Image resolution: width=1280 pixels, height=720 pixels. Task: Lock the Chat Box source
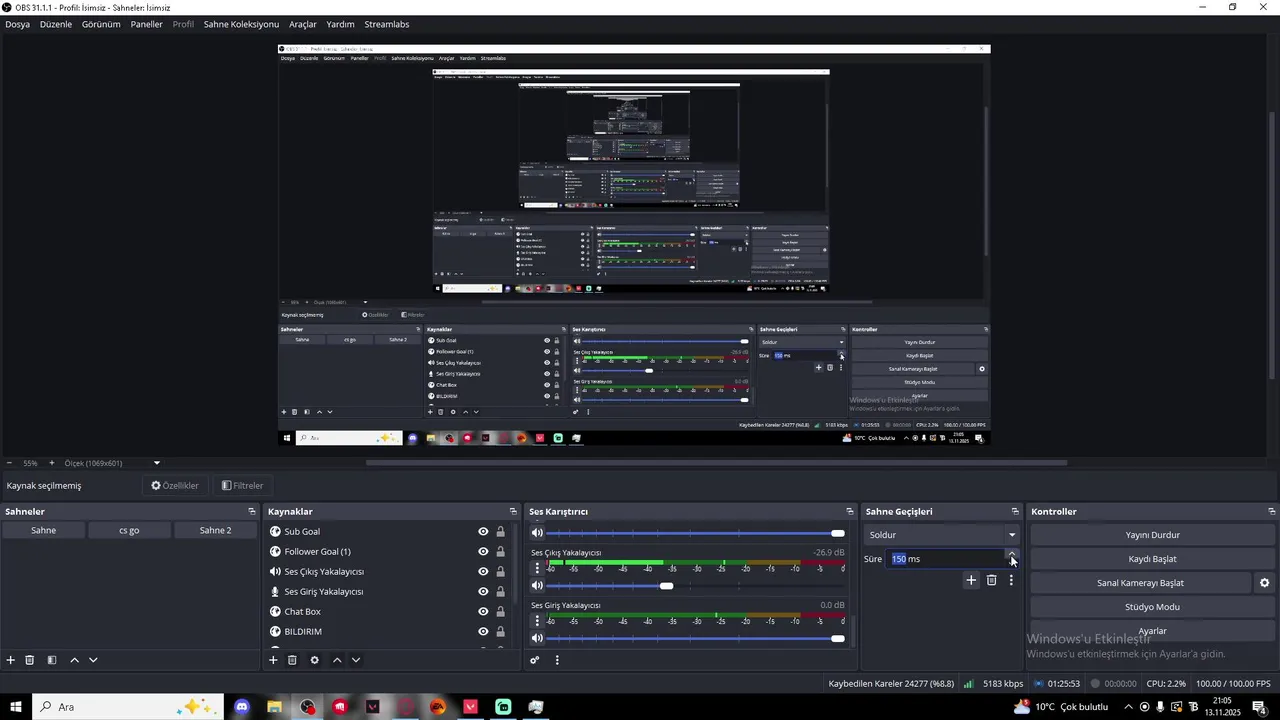click(x=500, y=612)
